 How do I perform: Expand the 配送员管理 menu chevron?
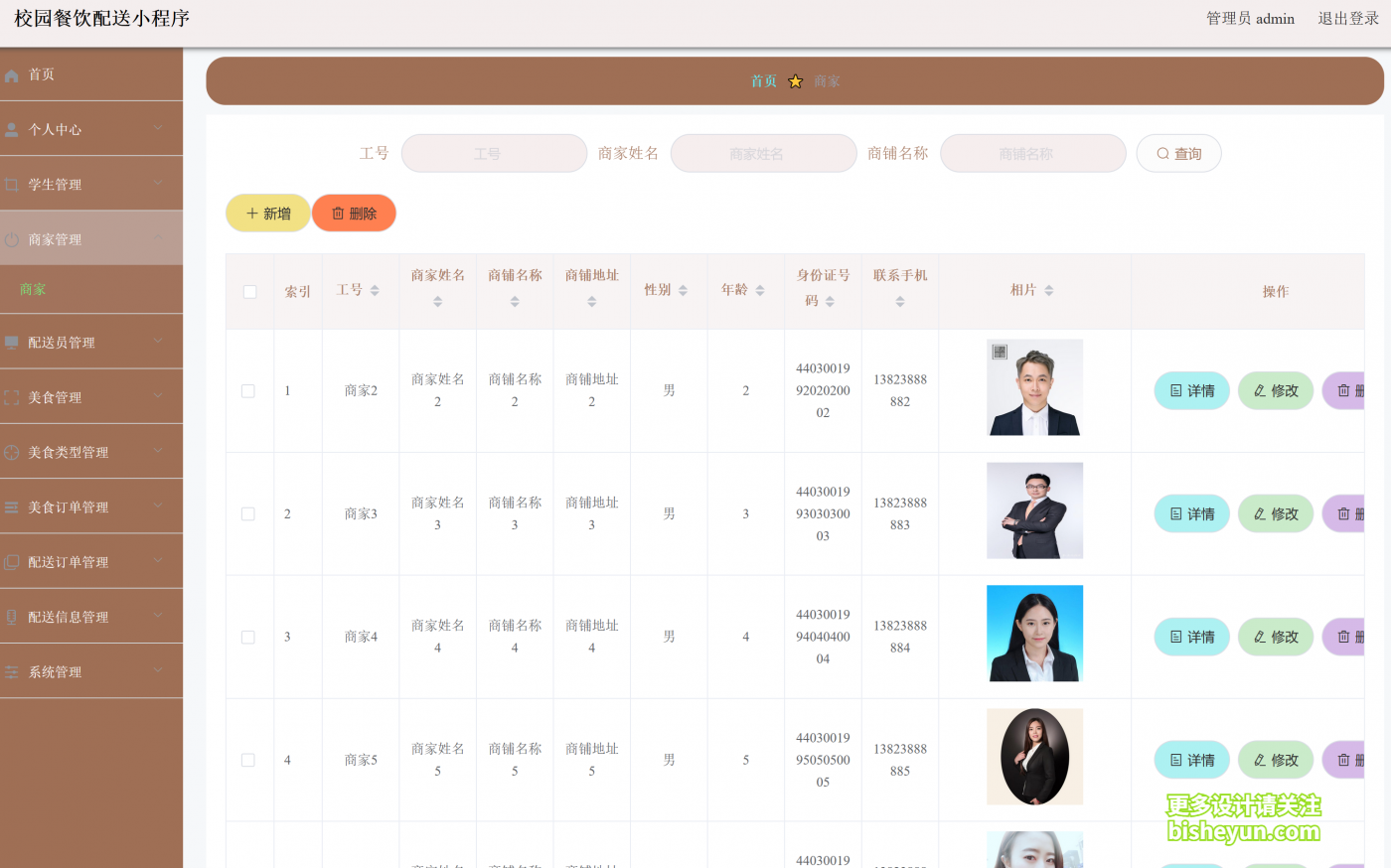tap(158, 341)
